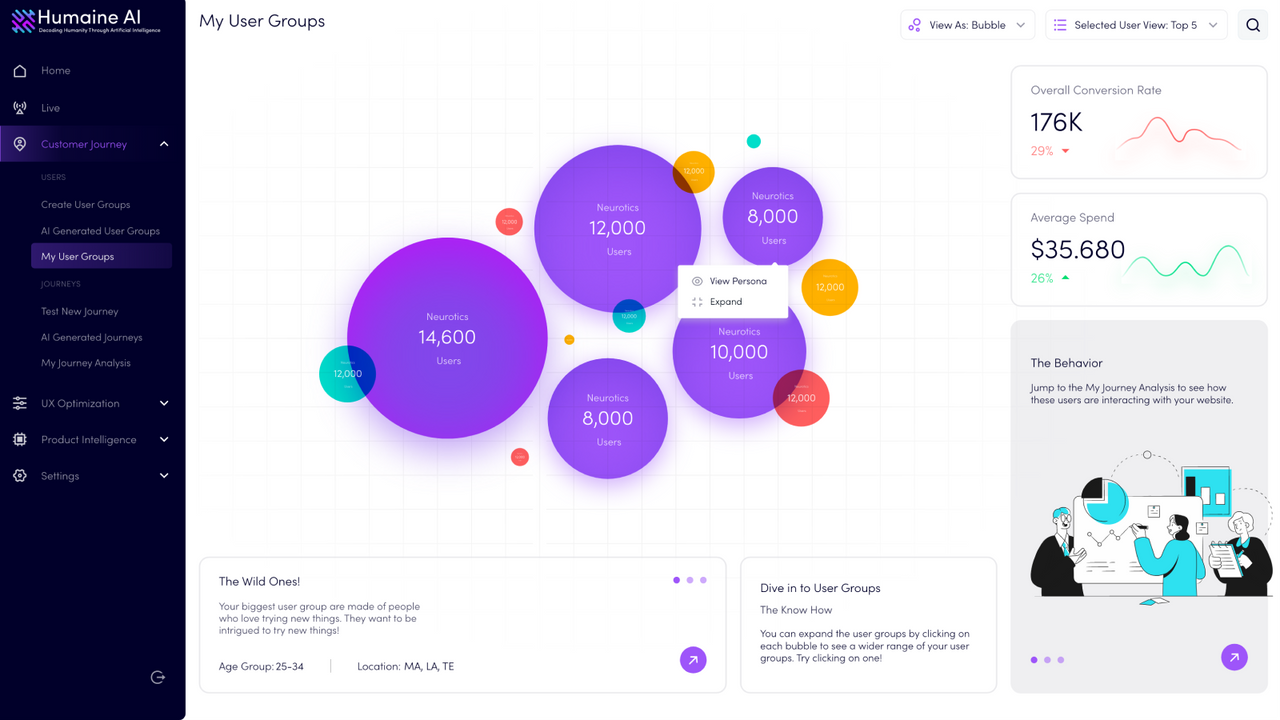Select the second carousel dot on The Wild Ones card
Viewport: 1280px width, 720px height.
pyautogui.click(x=689, y=579)
